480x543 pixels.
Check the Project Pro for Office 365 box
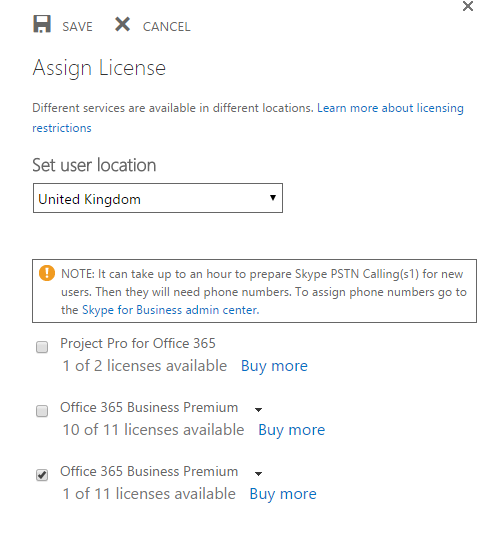click(x=42, y=347)
